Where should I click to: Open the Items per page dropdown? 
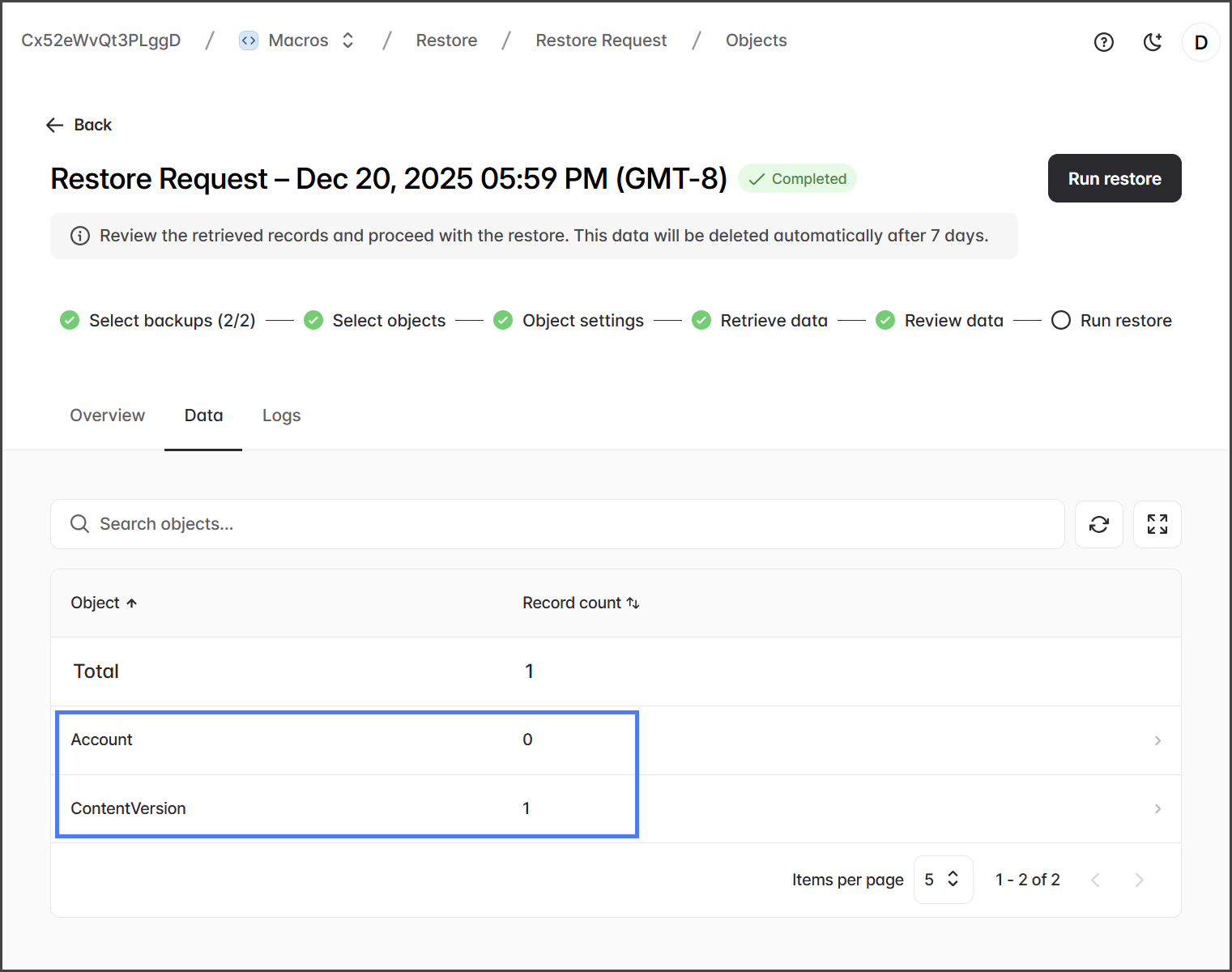coord(943,880)
